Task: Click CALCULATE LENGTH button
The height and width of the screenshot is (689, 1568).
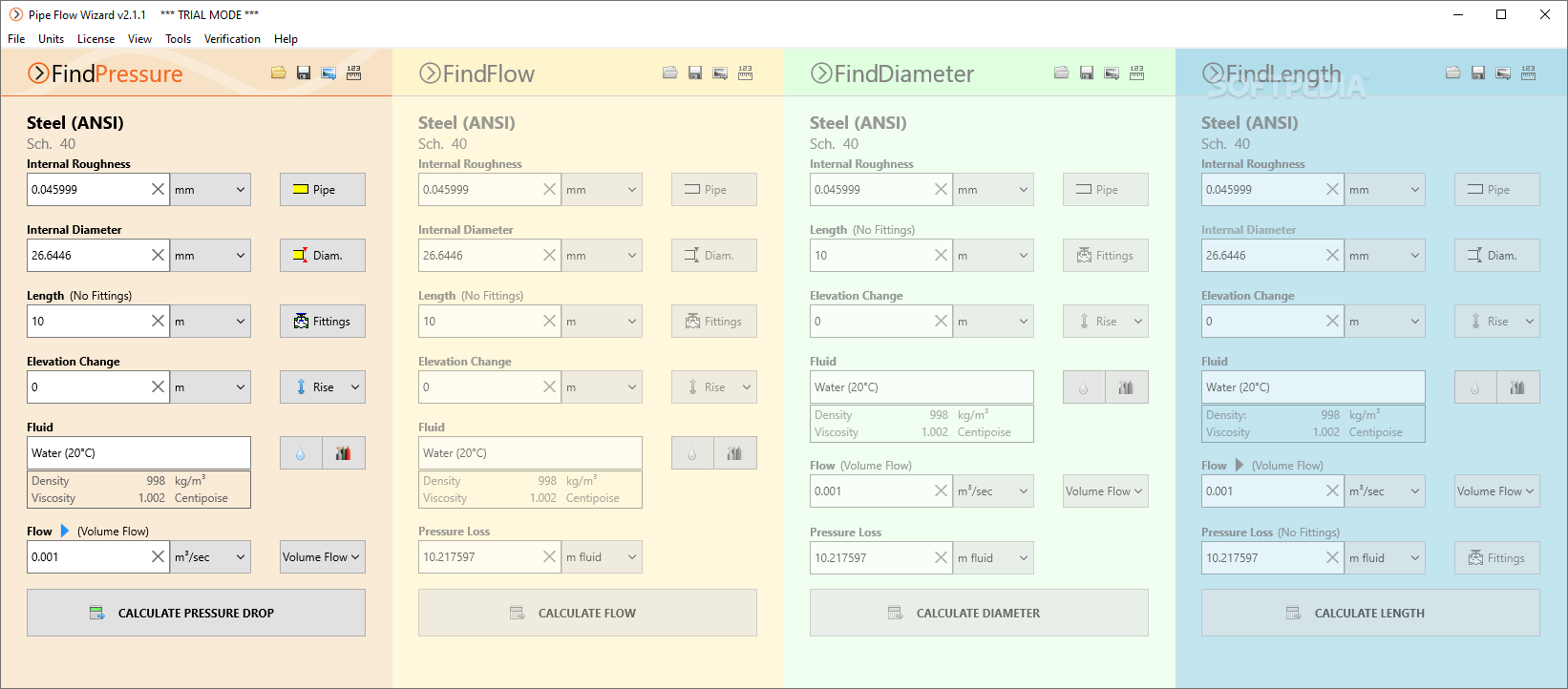Action: pos(1370,613)
